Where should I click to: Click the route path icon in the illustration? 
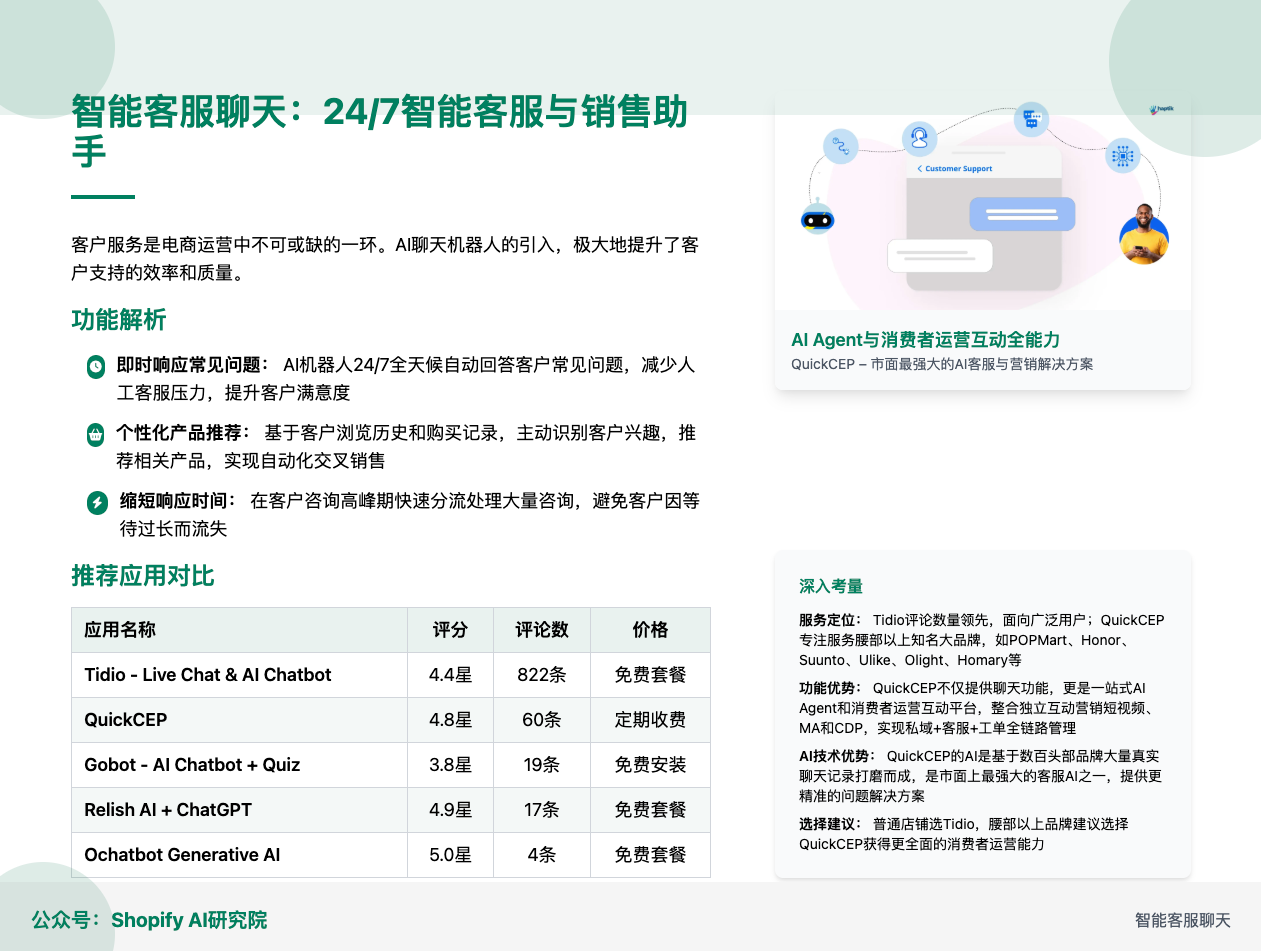click(x=841, y=148)
